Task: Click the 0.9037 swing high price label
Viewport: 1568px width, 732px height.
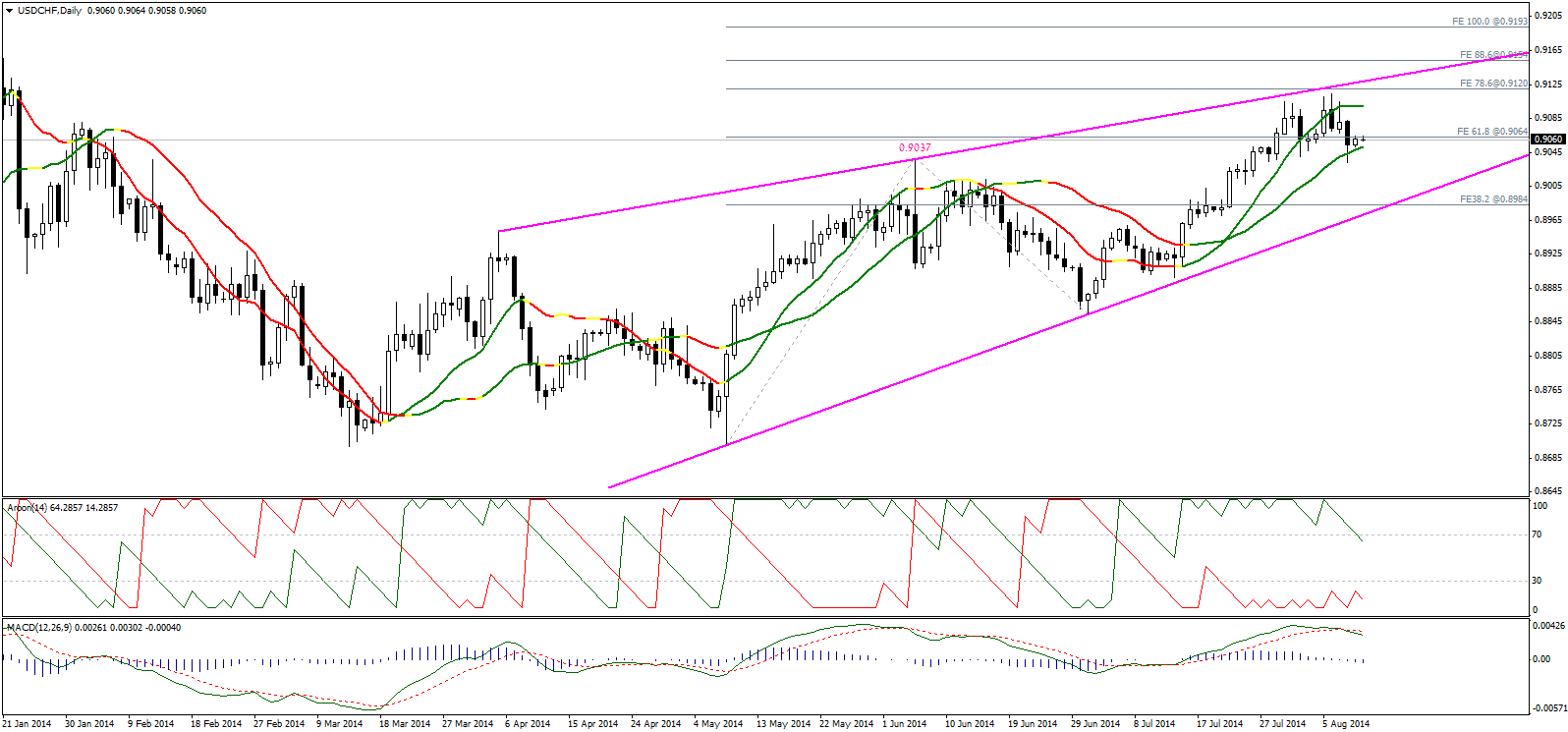Action: point(915,147)
